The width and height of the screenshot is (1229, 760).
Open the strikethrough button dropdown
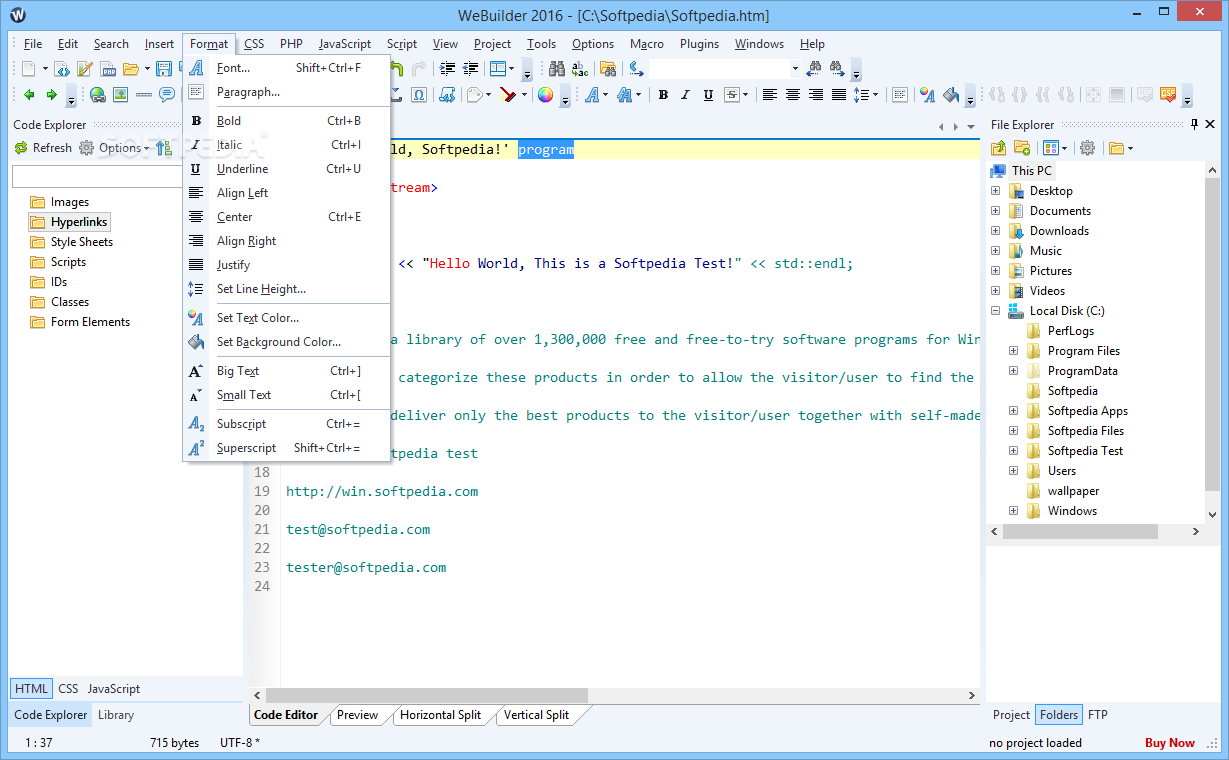click(x=745, y=95)
